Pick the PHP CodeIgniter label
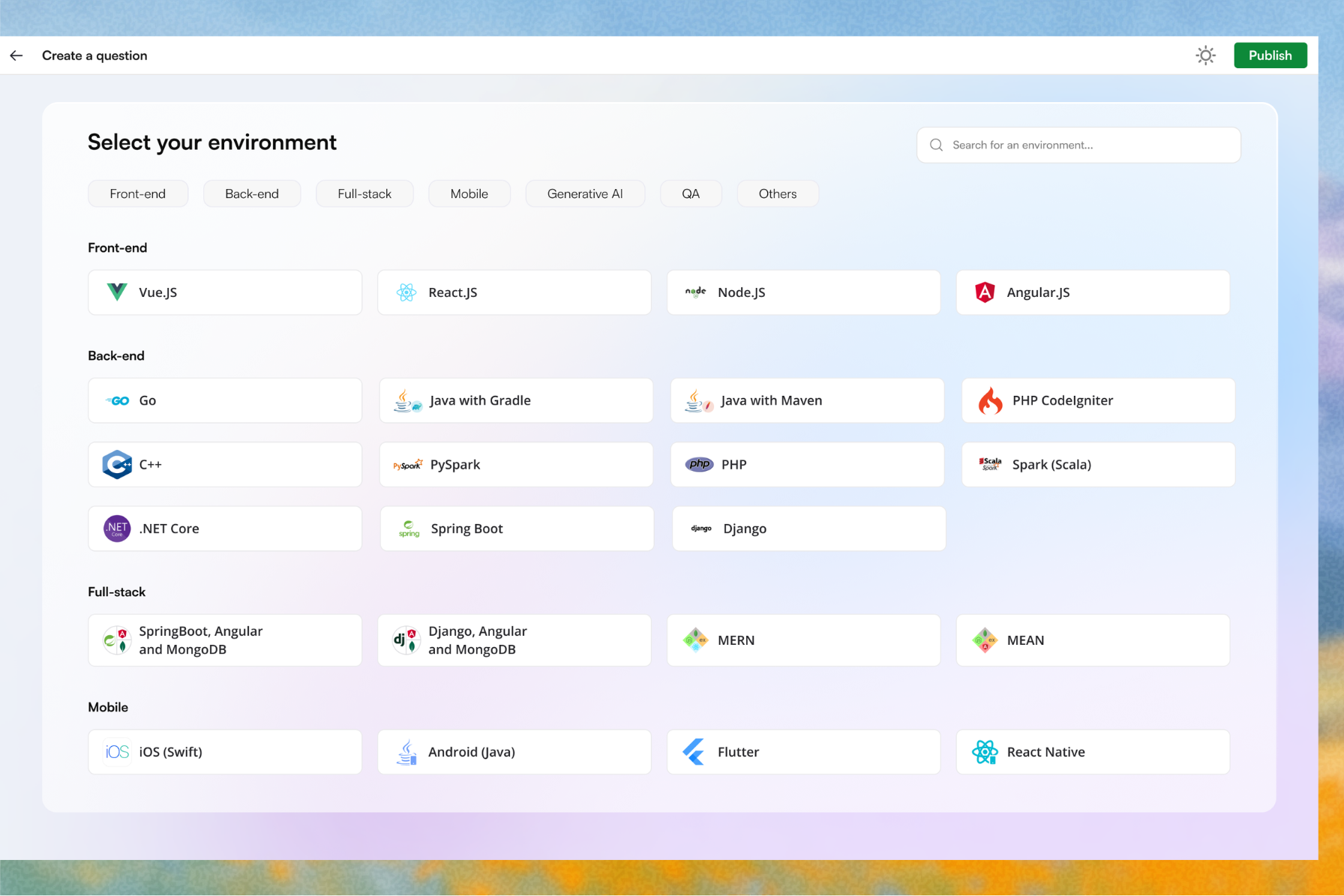The image size is (1344, 896). pyautogui.click(x=1063, y=400)
